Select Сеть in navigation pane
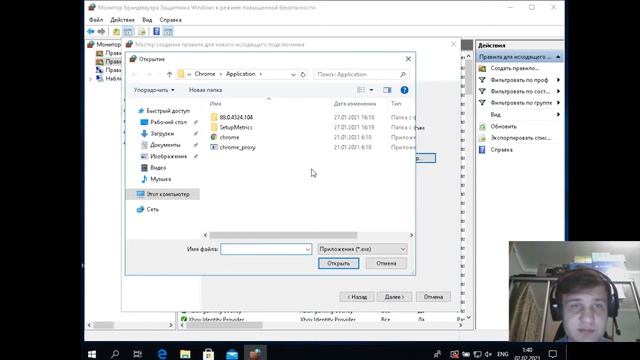Image resolution: width=640 pixels, height=360 pixels. (152, 209)
